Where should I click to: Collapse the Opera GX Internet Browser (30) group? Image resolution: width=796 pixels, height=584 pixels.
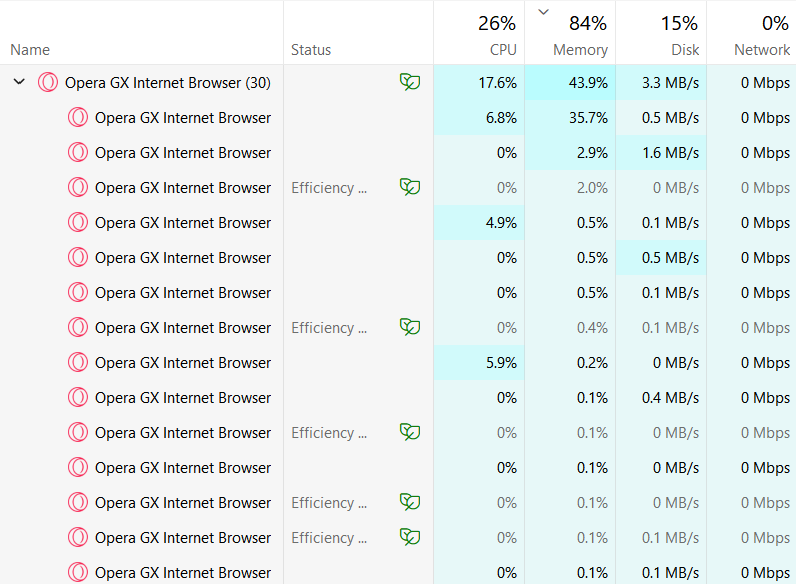click(19, 83)
